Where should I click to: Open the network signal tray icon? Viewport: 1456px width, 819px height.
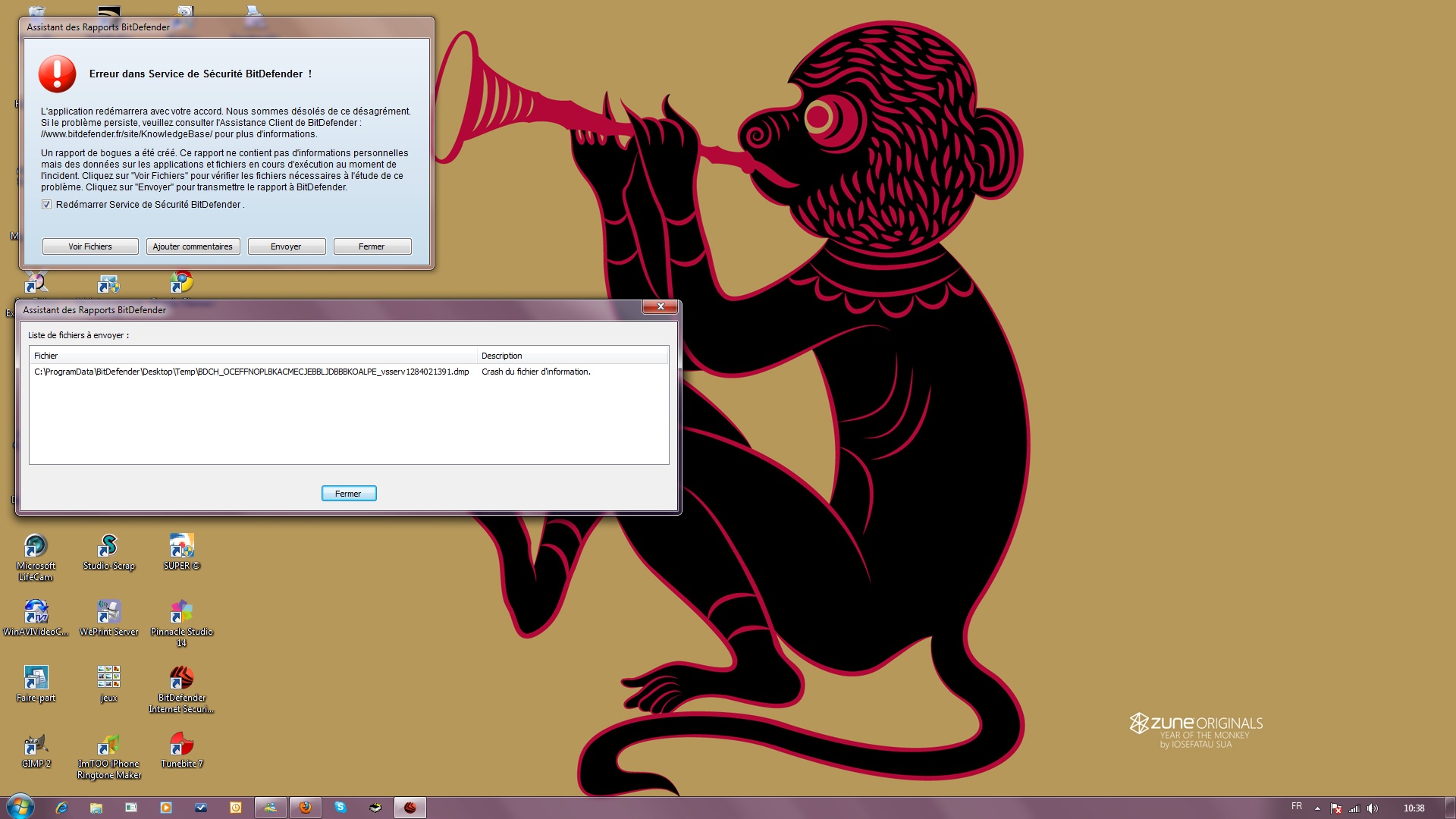click(x=1354, y=808)
